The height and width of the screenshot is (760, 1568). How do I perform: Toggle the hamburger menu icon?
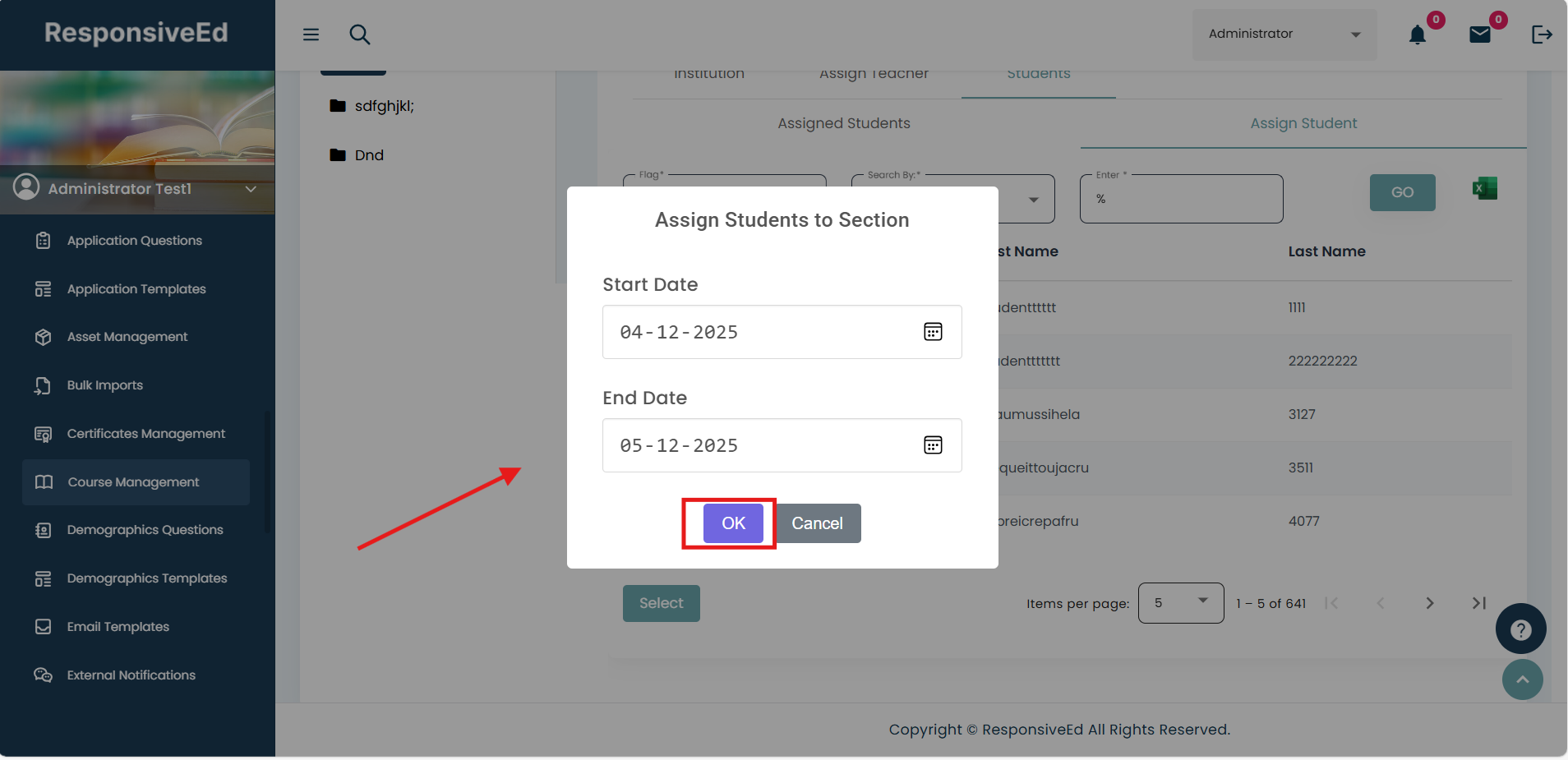point(311,35)
